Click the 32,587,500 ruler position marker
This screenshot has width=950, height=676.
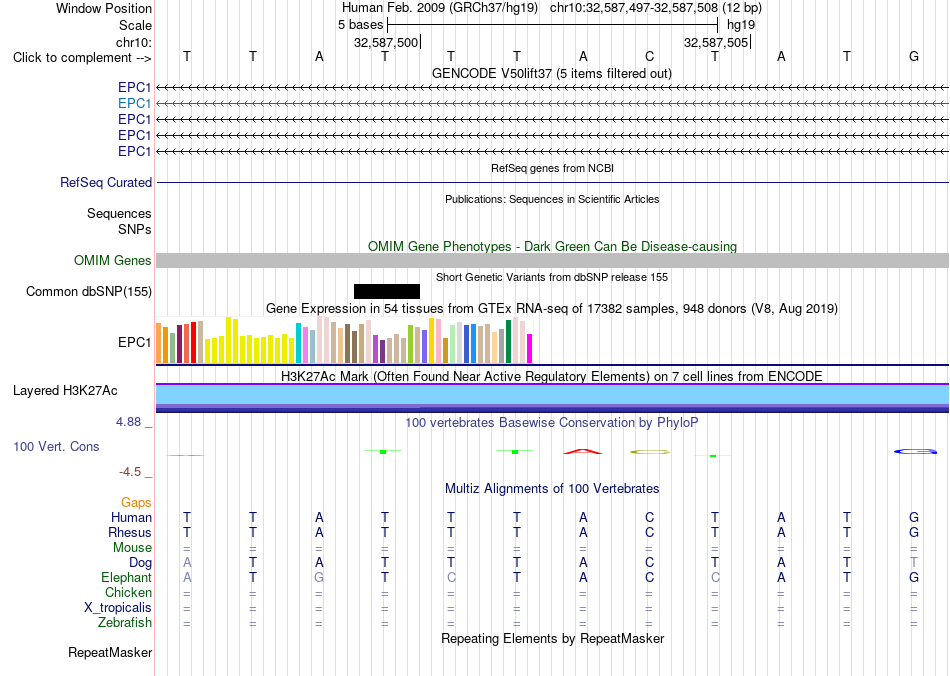pos(387,42)
